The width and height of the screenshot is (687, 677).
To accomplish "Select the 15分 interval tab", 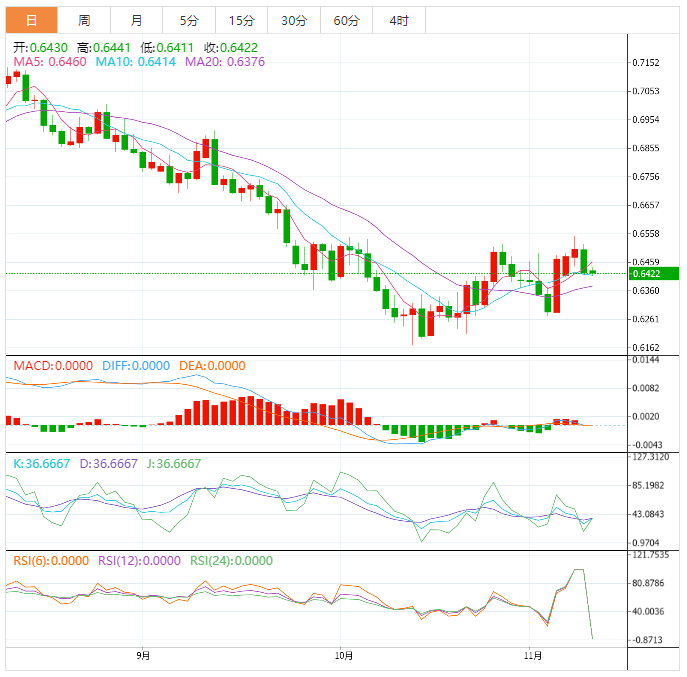I will pos(241,20).
